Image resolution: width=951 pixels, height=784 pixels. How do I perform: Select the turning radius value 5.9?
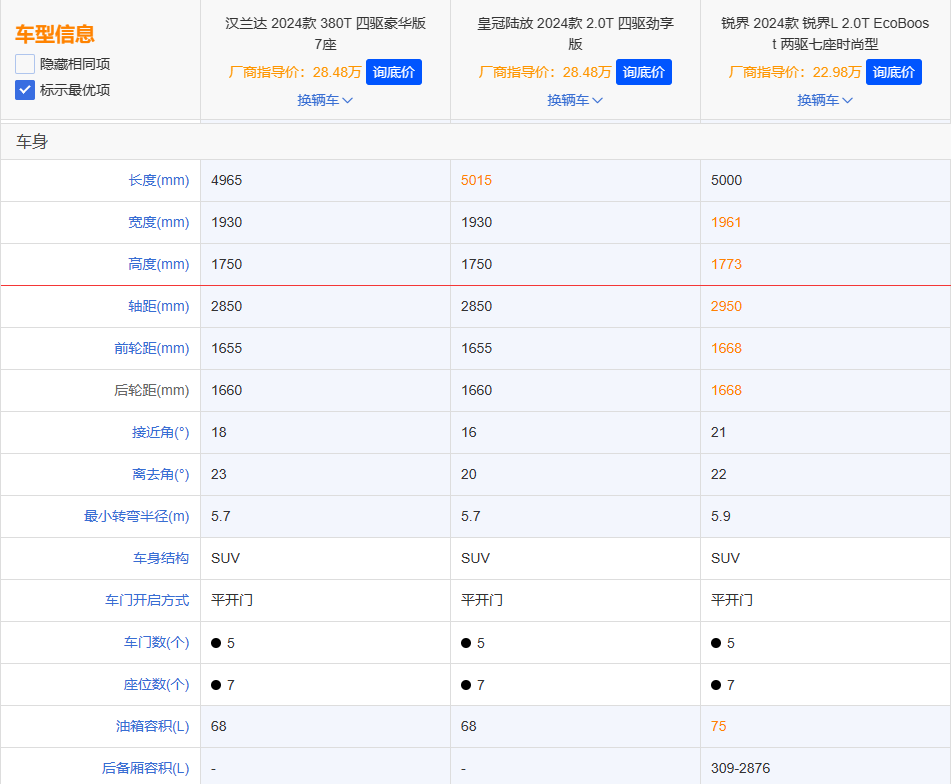click(x=721, y=516)
